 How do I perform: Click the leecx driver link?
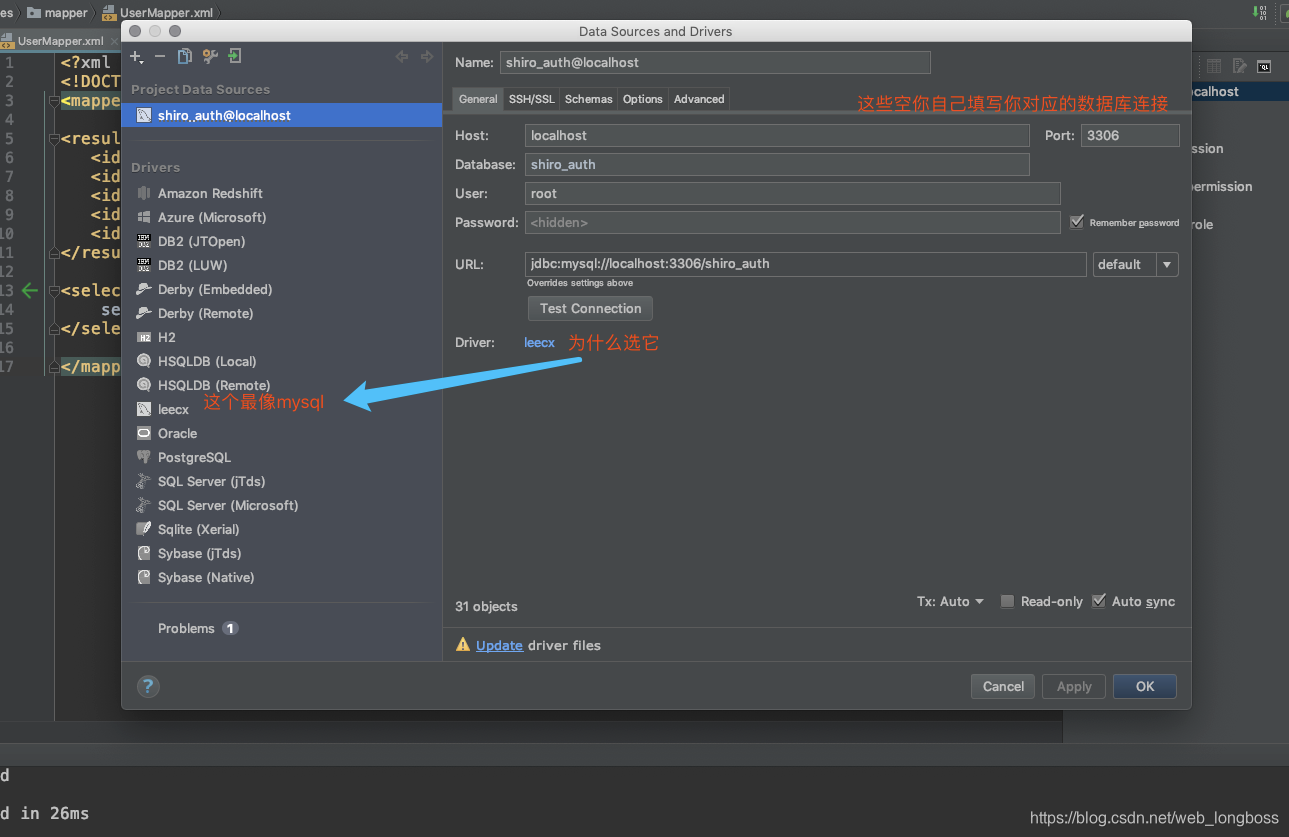(x=539, y=342)
